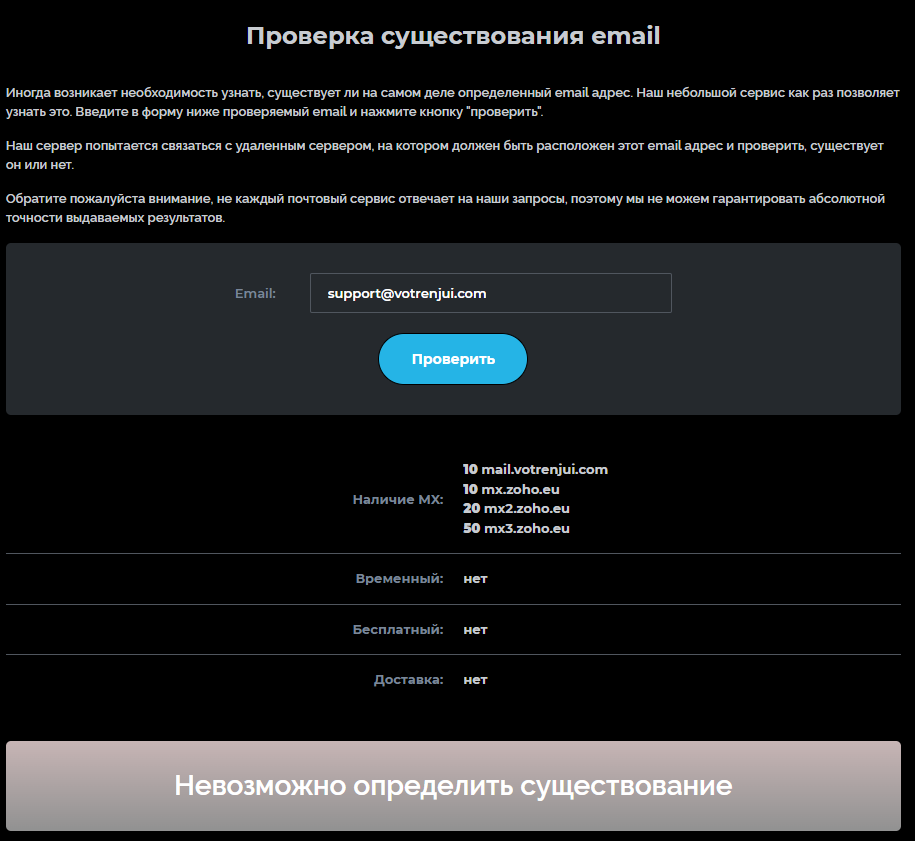
Task: Select the text support@votrenjui.com in the field
Action: click(x=405, y=293)
